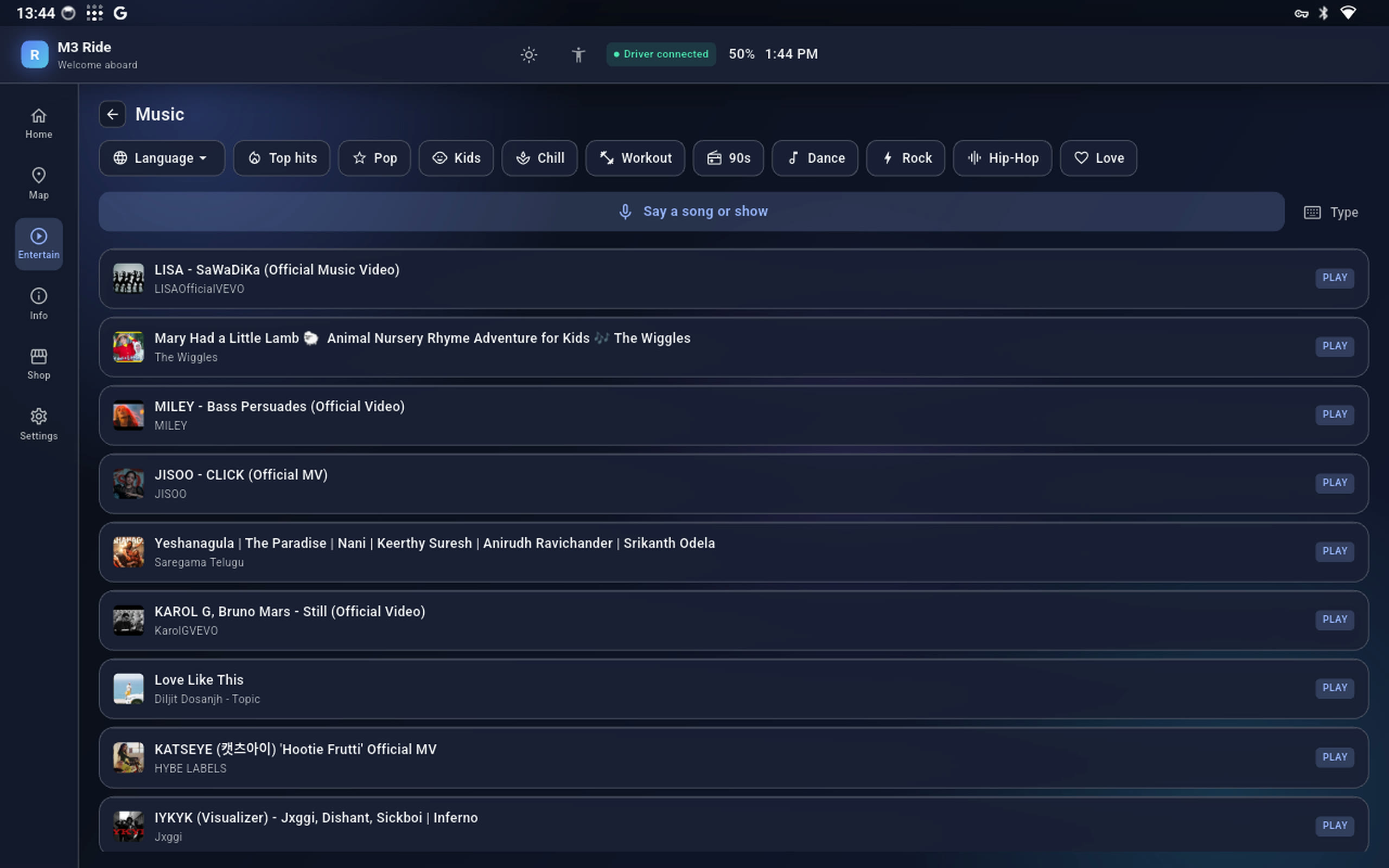Viewport: 1389px width, 868px height.
Task: Select the 90s music filter
Action: point(728,158)
